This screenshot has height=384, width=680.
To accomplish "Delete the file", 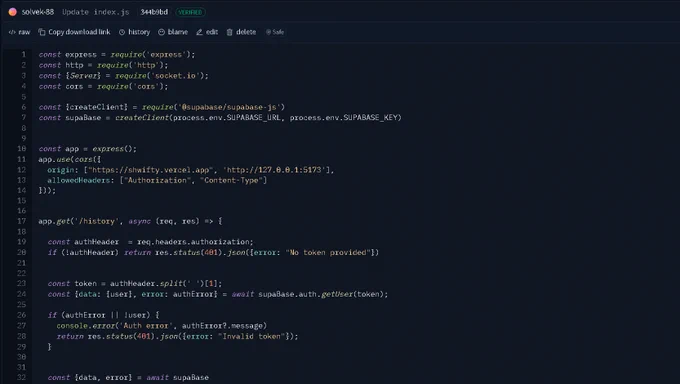I will click(241, 32).
